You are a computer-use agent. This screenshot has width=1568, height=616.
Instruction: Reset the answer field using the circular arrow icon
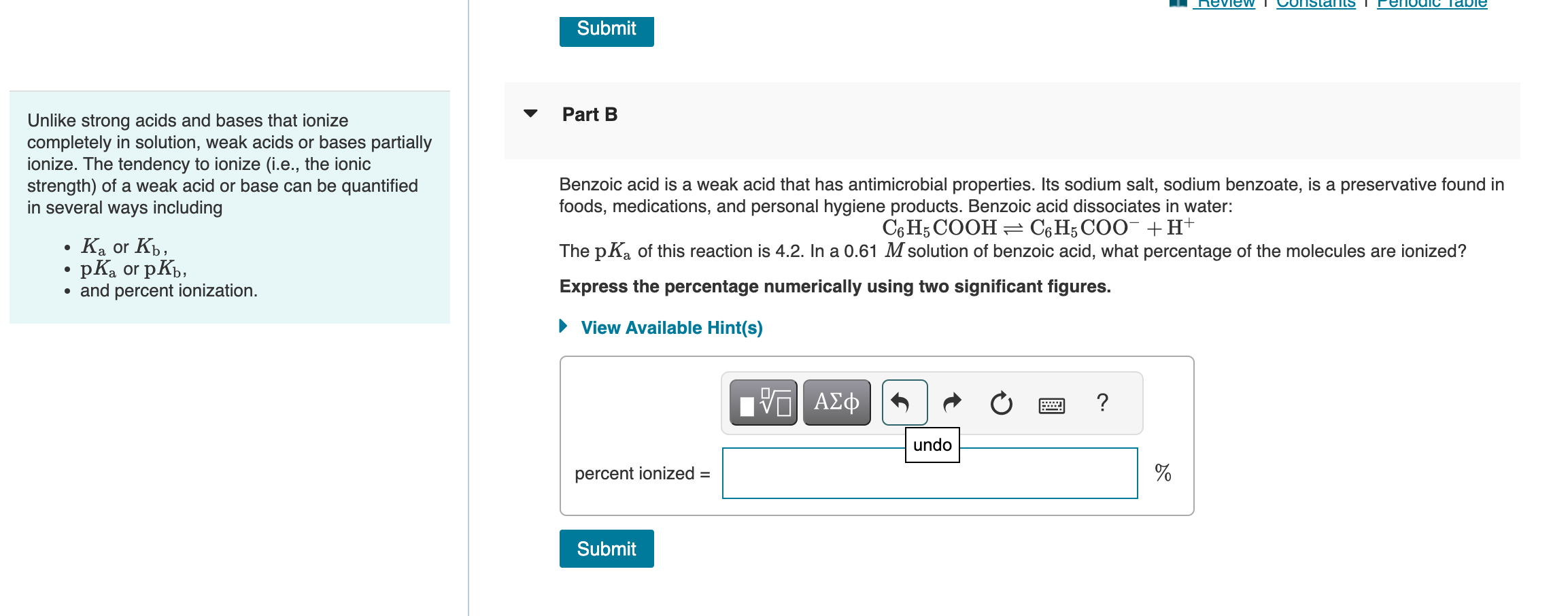point(1001,402)
